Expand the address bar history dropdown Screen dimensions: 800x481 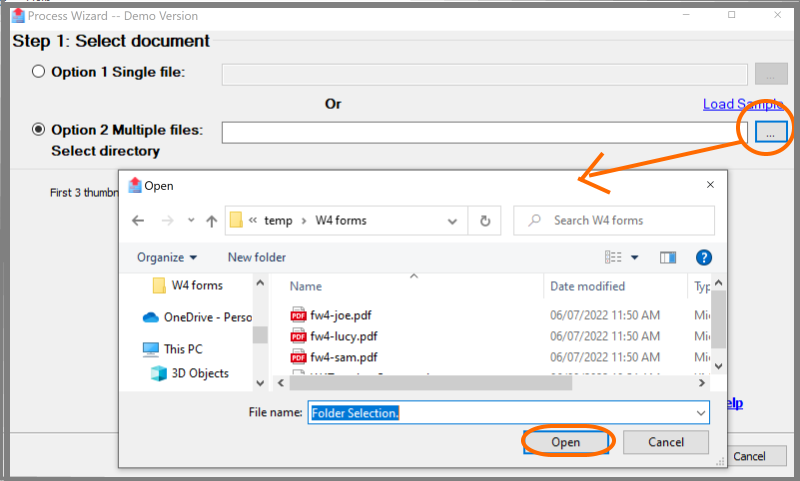452,221
